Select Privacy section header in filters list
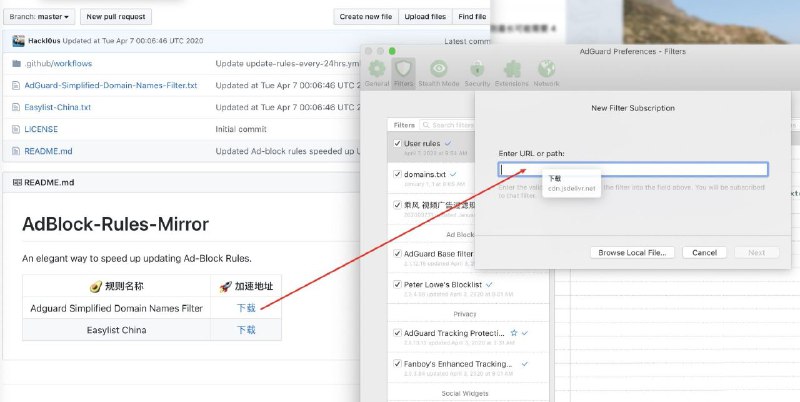 464,314
